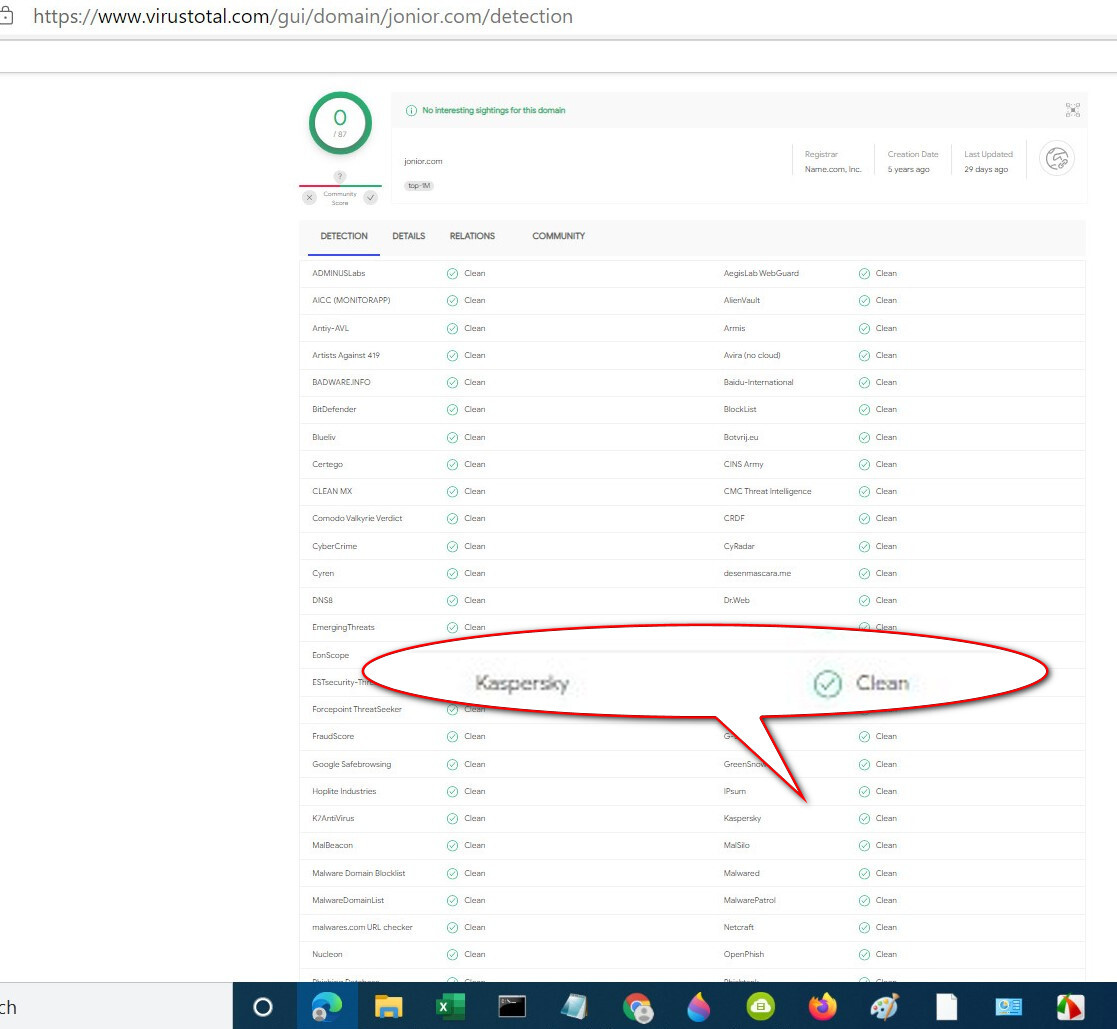Open the RELATIONS tab

[472, 236]
